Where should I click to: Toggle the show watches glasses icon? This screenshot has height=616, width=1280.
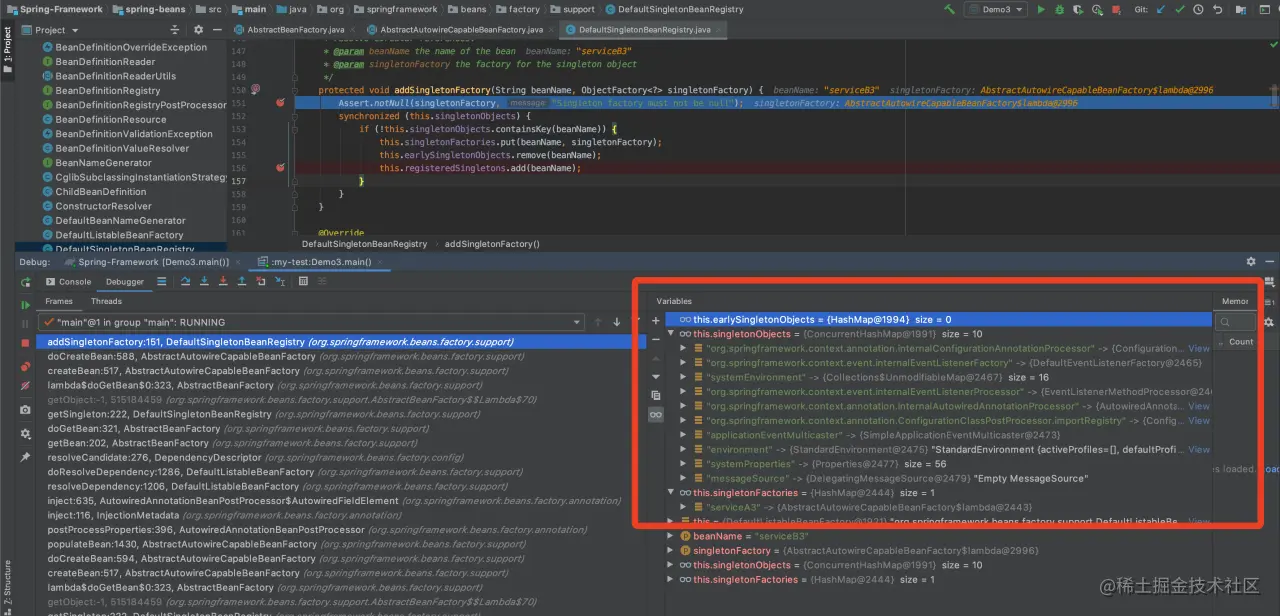click(656, 414)
